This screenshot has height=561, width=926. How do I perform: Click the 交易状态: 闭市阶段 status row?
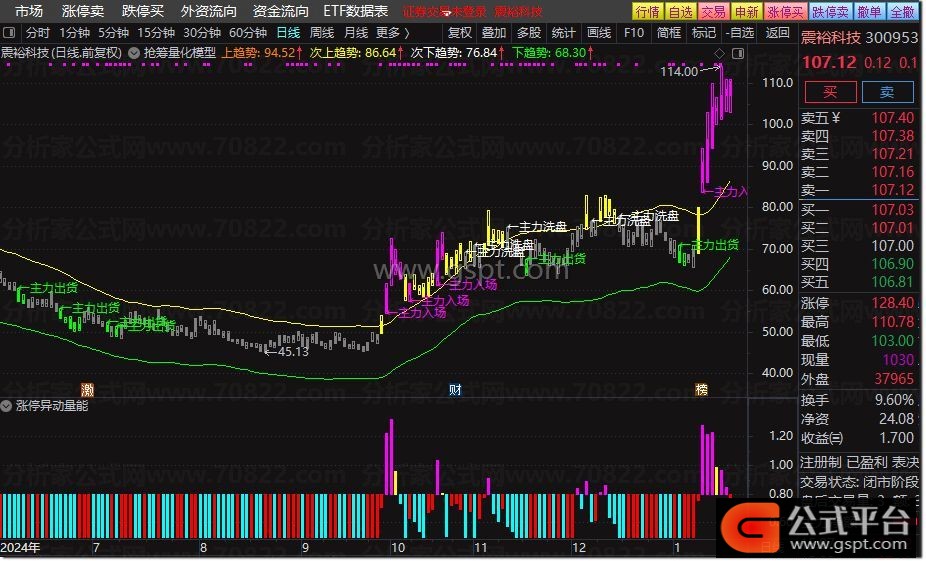tap(860, 482)
